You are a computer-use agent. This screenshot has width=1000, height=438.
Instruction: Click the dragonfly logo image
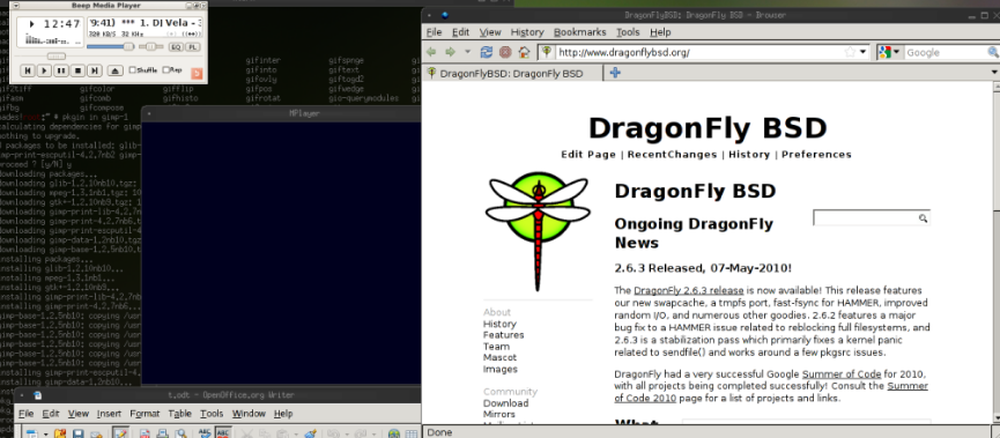tap(538, 231)
